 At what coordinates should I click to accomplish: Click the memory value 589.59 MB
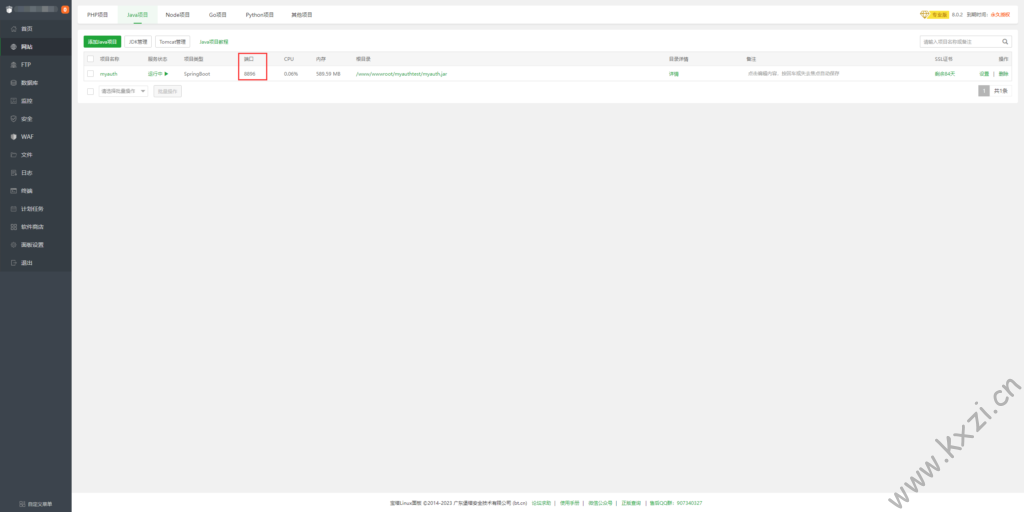point(328,74)
